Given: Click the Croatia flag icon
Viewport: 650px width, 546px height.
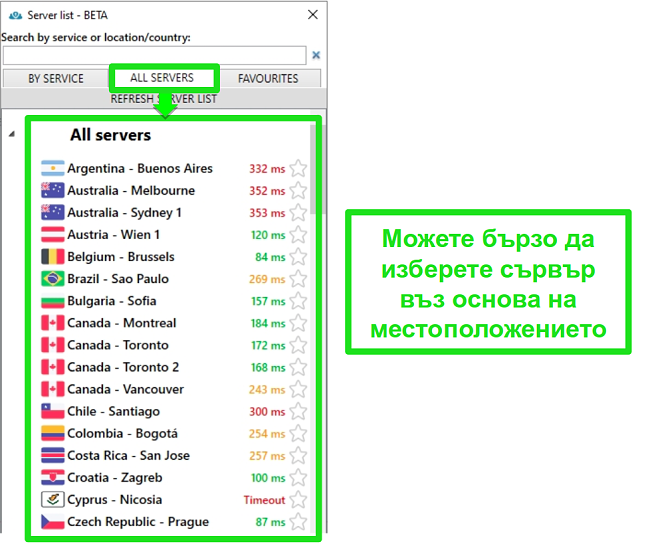Looking at the screenshot, I should (x=53, y=478).
